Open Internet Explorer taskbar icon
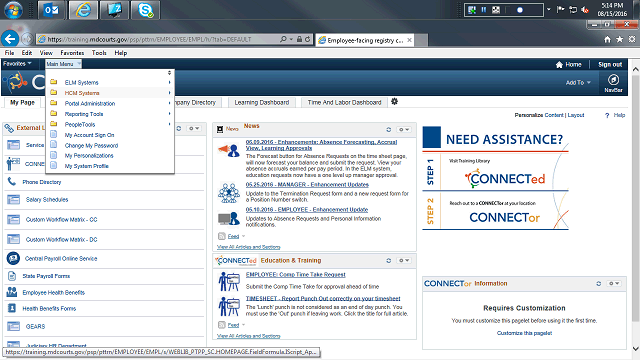This screenshot has height=360, width=640. 83,10
